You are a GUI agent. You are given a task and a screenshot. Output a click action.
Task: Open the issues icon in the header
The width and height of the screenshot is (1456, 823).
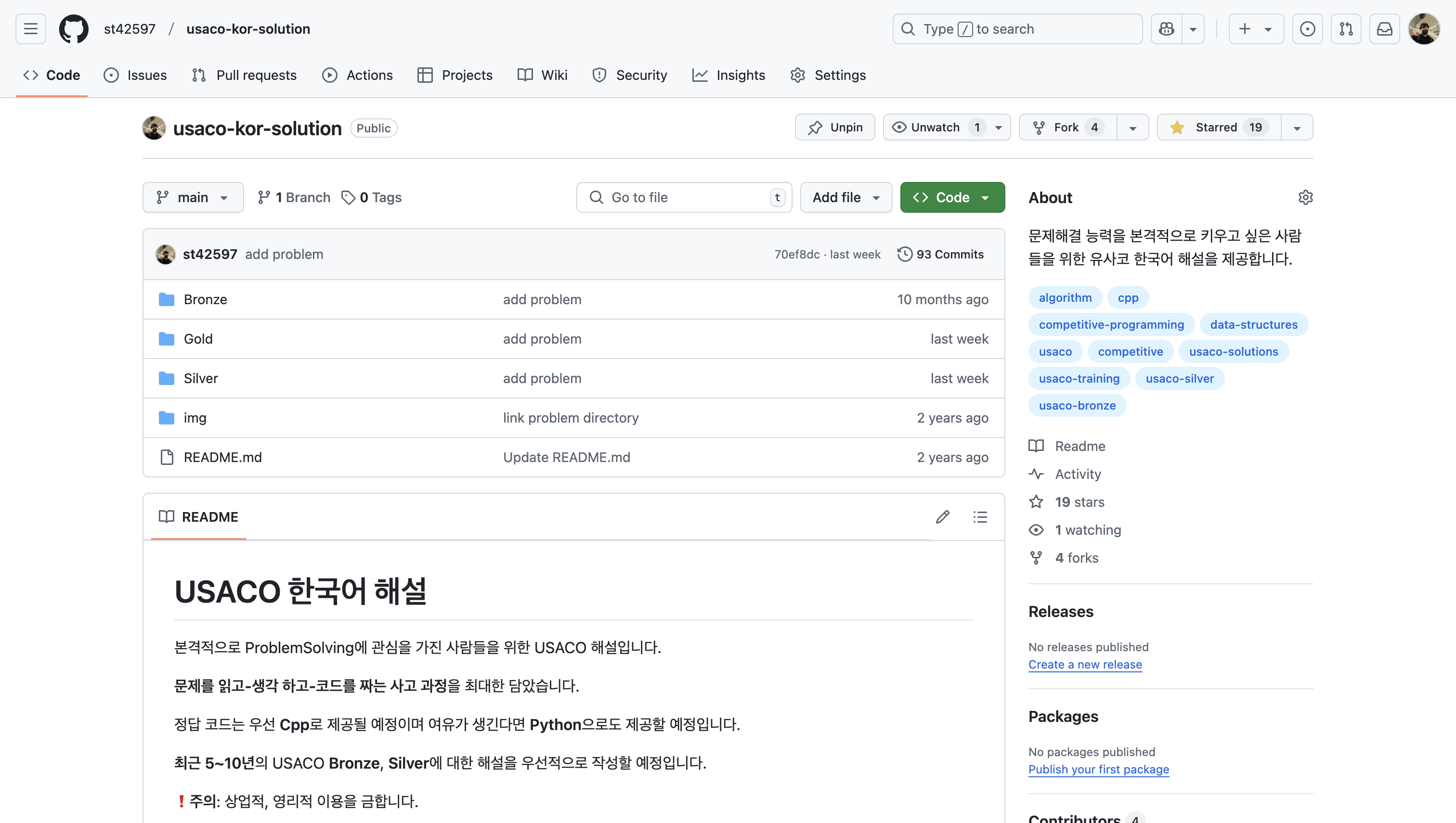(x=1307, y=29)
